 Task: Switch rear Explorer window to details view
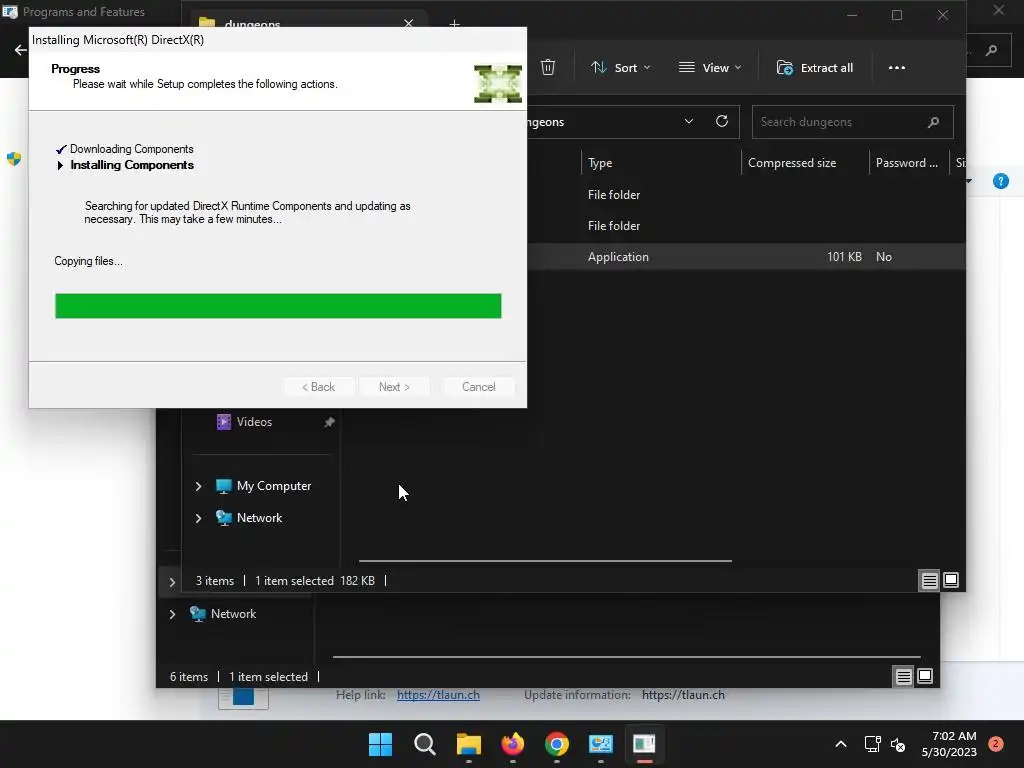tap(903, 676)
